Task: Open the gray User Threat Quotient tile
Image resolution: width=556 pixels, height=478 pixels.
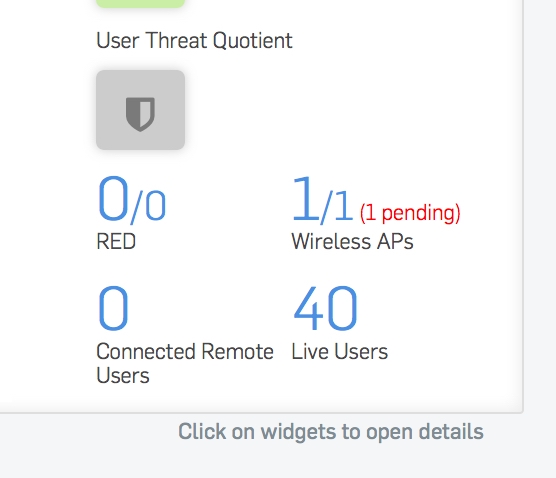Action: pyautogui.click(x=140, y=110)
